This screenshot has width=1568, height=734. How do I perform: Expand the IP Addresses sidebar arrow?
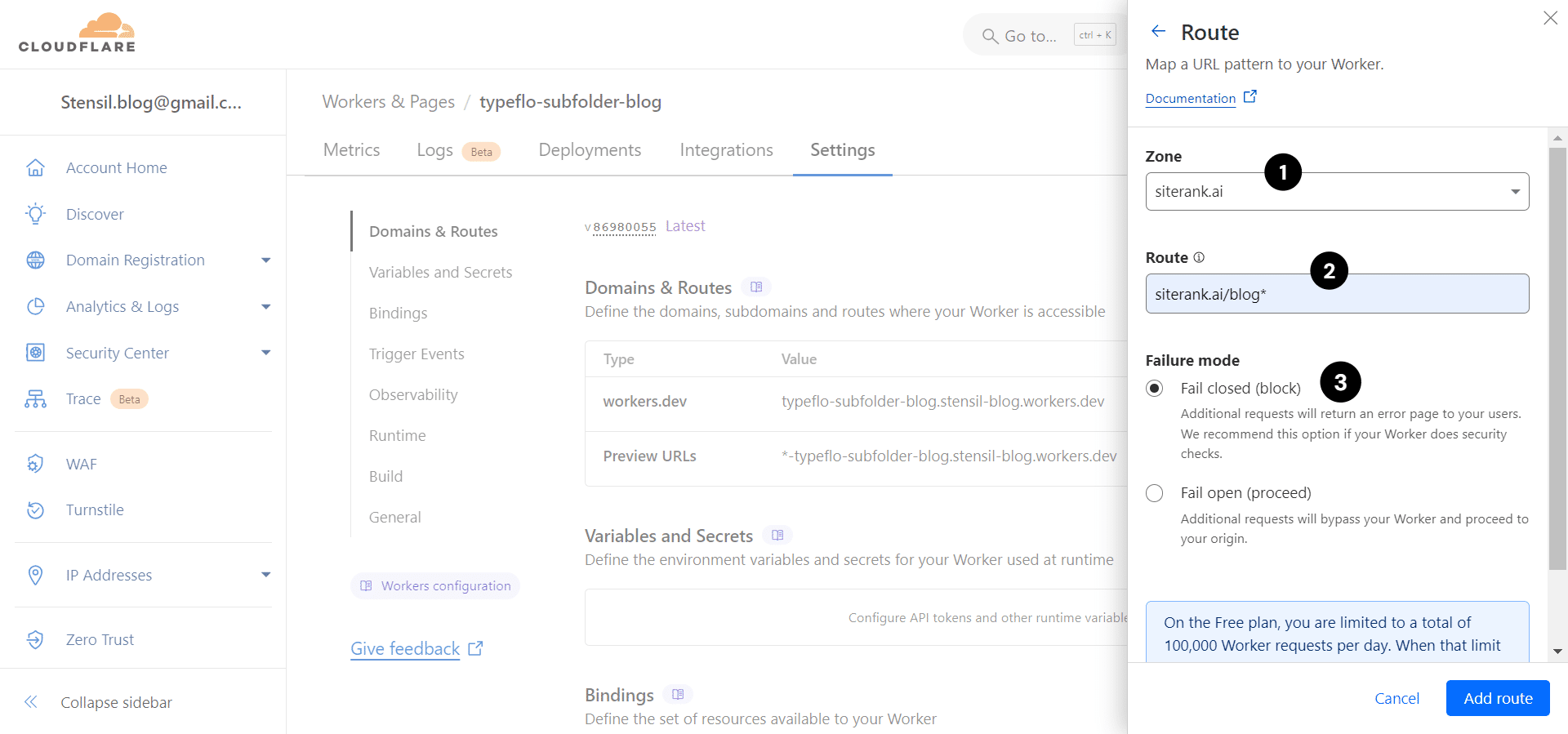click(x=265, y=575)
